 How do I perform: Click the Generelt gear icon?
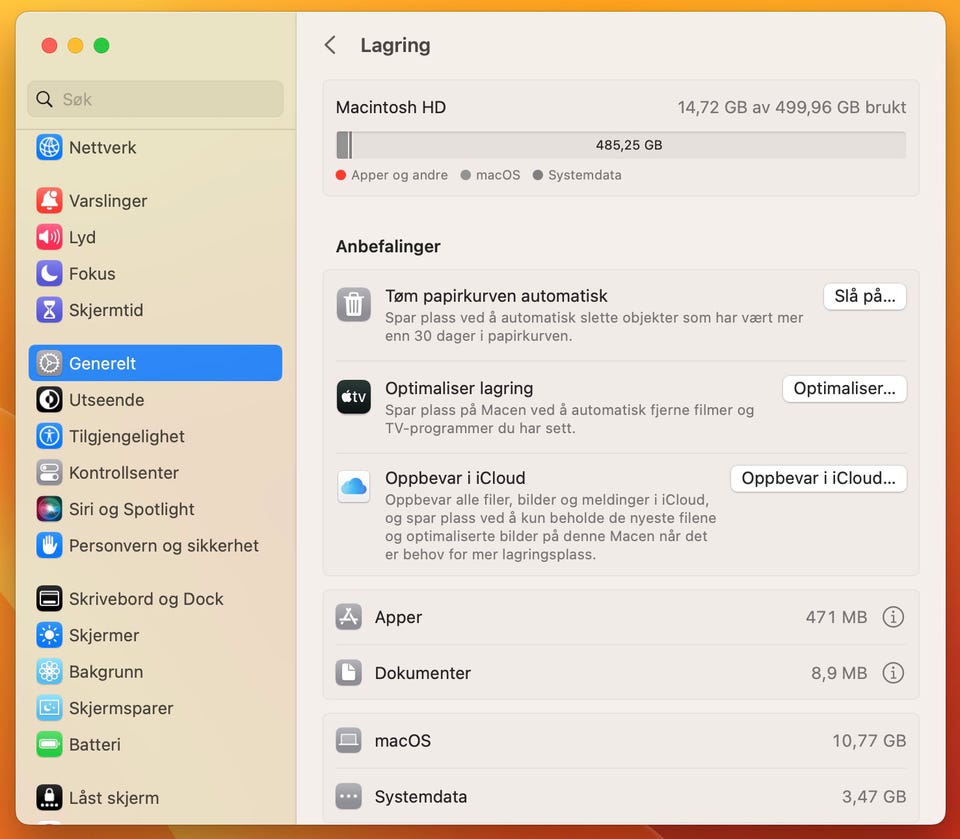pyautogui.click(x=49, y=363)
